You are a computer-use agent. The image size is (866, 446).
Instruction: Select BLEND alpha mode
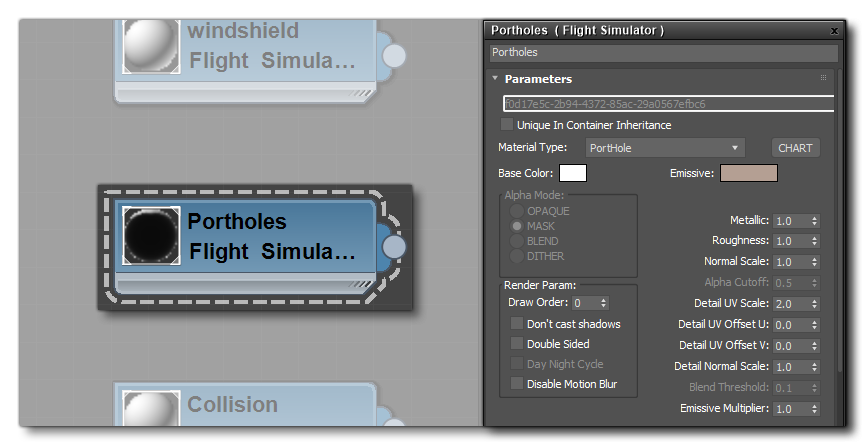(x=517, y=241)
